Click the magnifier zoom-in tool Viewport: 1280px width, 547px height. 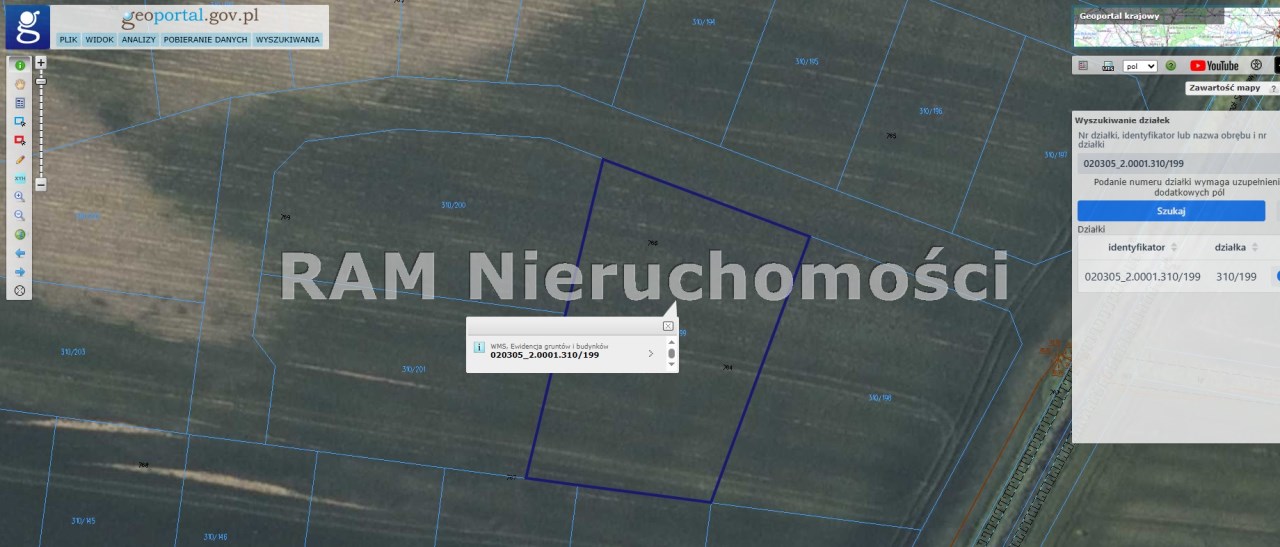pyautogui.click(x=19, y=197)
